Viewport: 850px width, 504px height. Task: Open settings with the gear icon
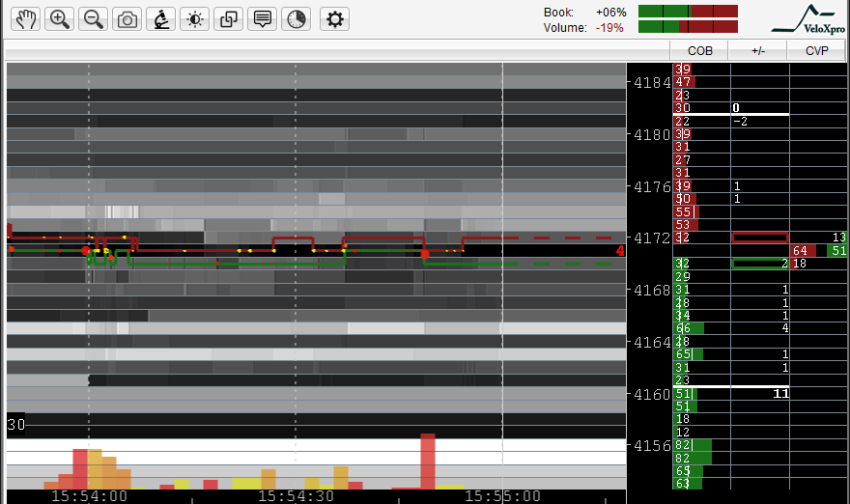334,20
